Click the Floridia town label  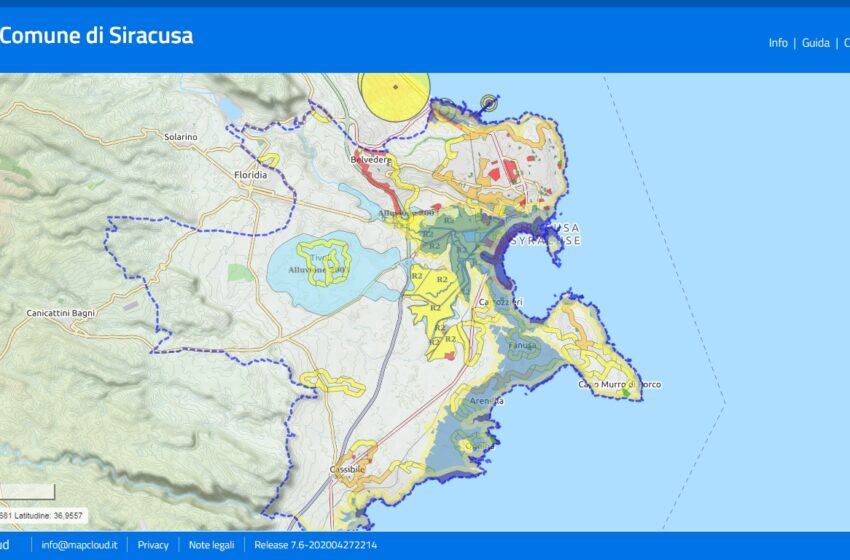tap(250, 174)
